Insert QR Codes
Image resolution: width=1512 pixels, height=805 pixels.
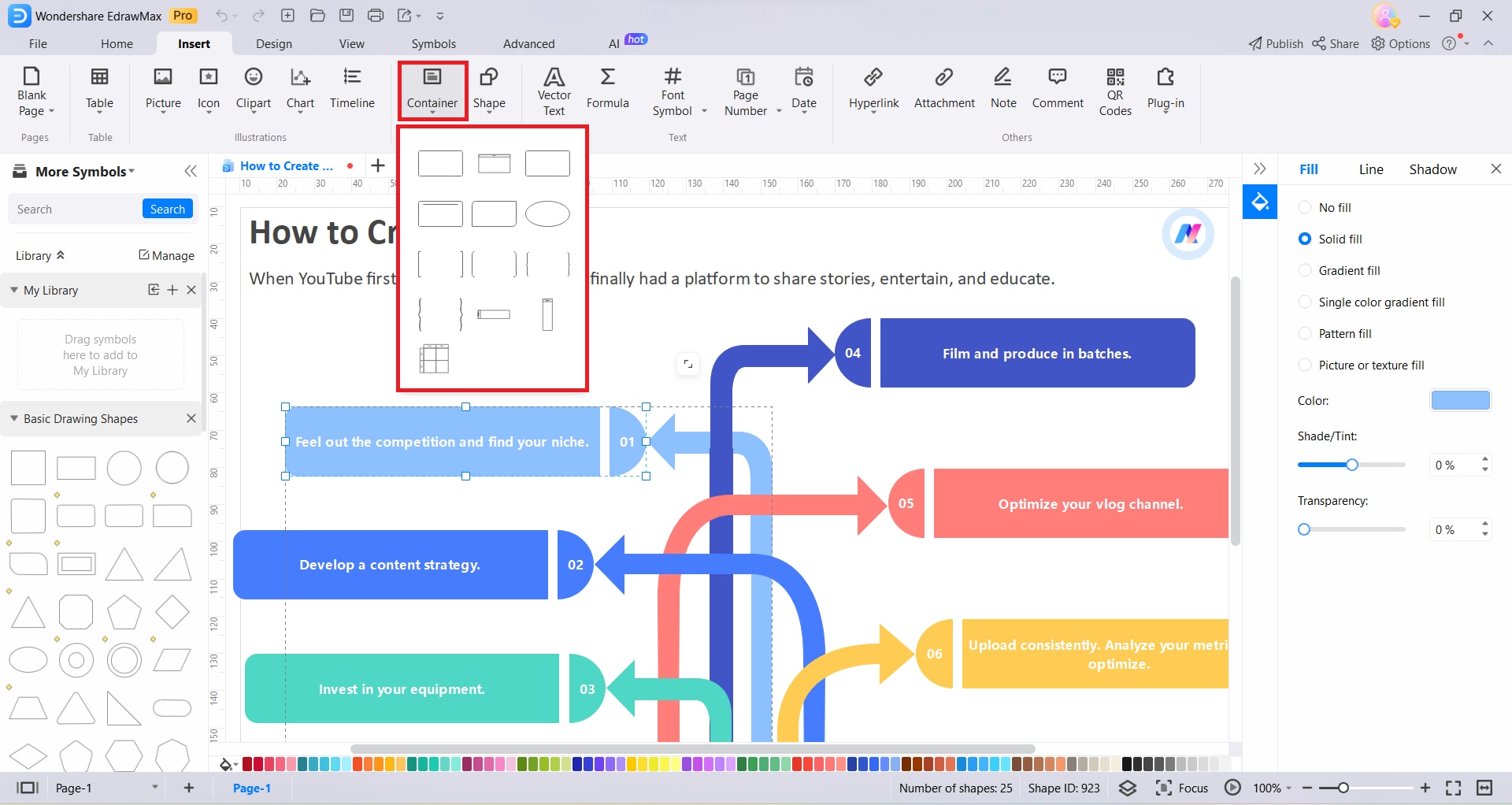pos(1115,91)
